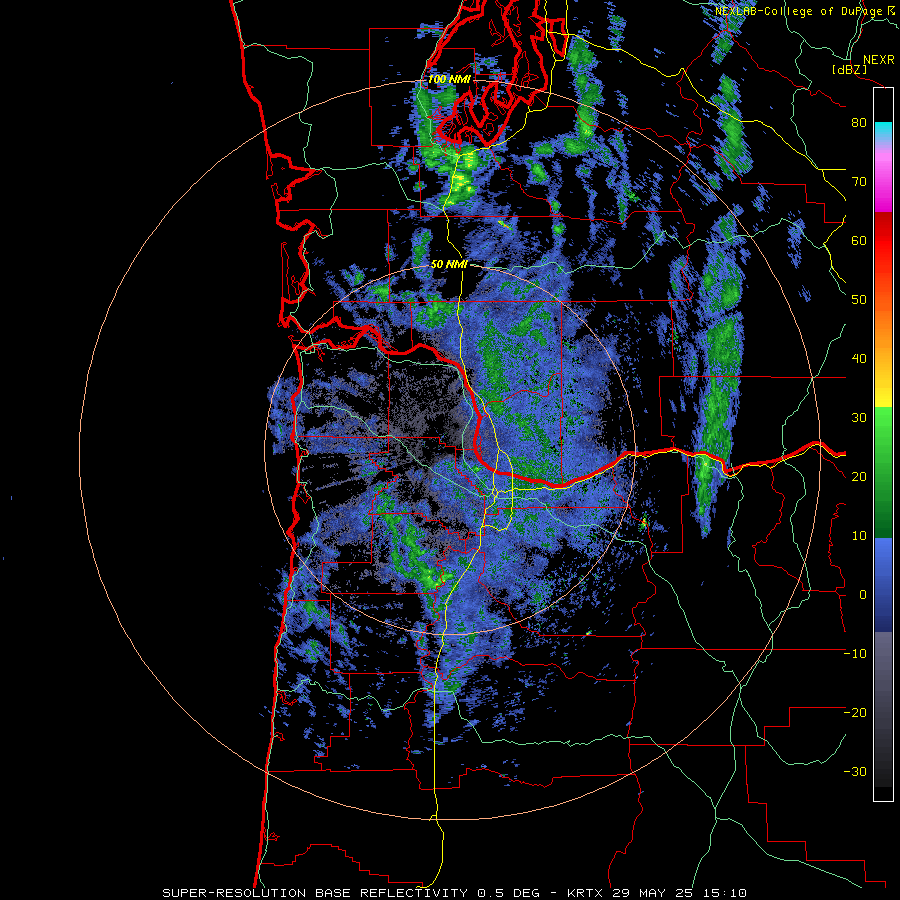Select the 50 NMI range ring label
900x900 pixels.
click(449, 264)
